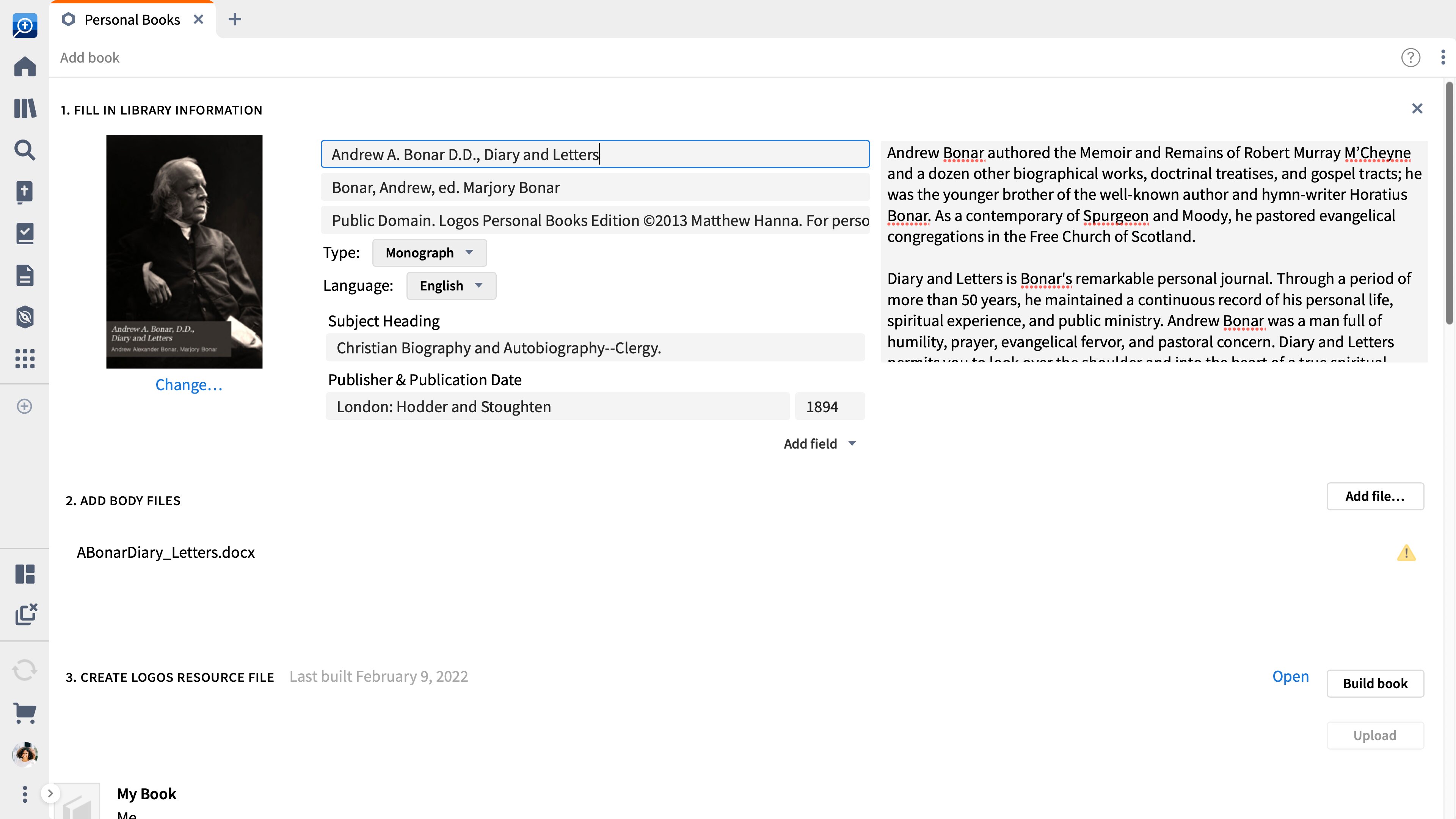Click the publisher London: Hodder field
This screenshot has height=819, width=1456.
(x=557, y=406)
